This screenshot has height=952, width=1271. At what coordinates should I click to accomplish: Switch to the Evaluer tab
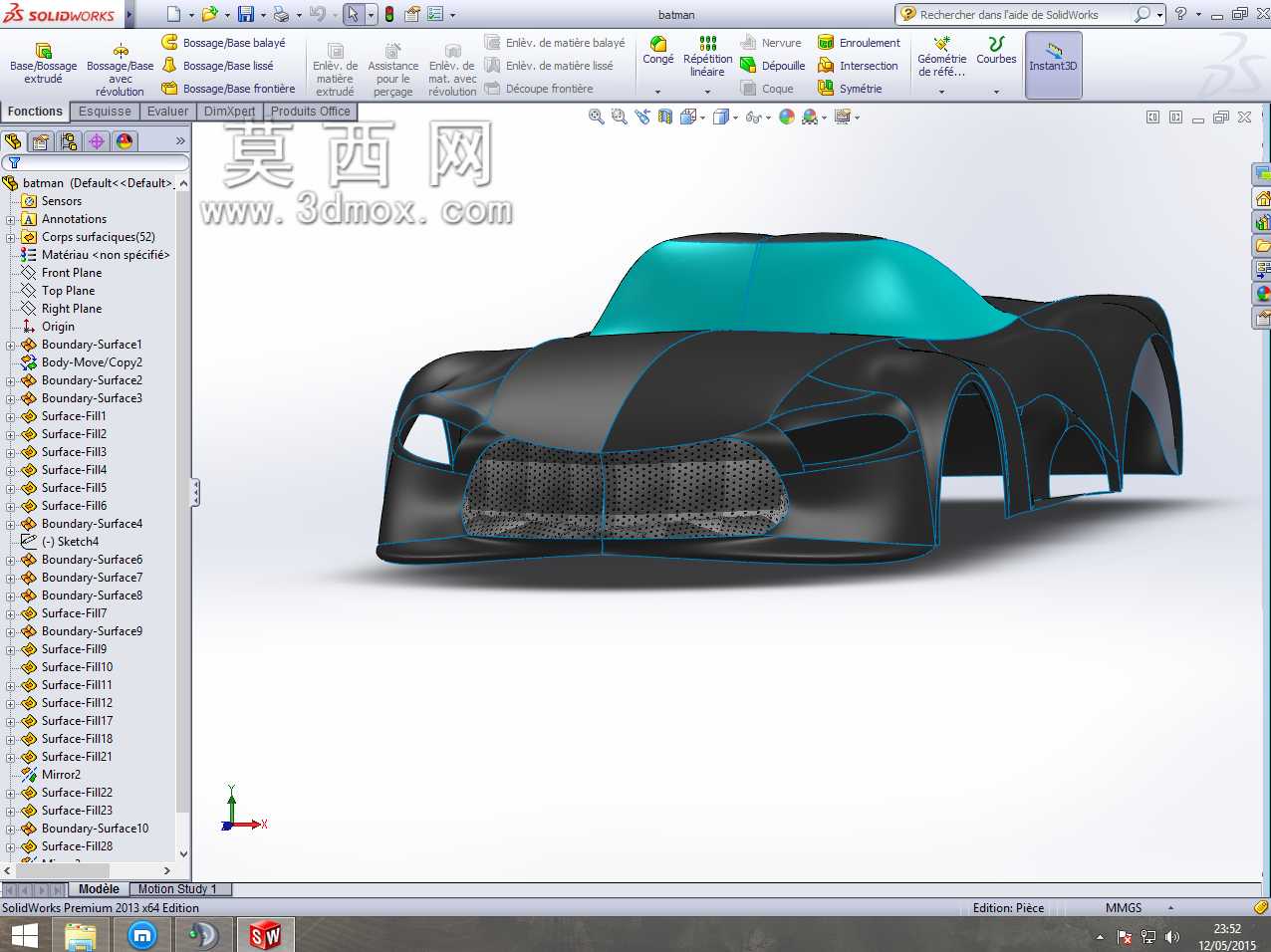tap(167, 112)
